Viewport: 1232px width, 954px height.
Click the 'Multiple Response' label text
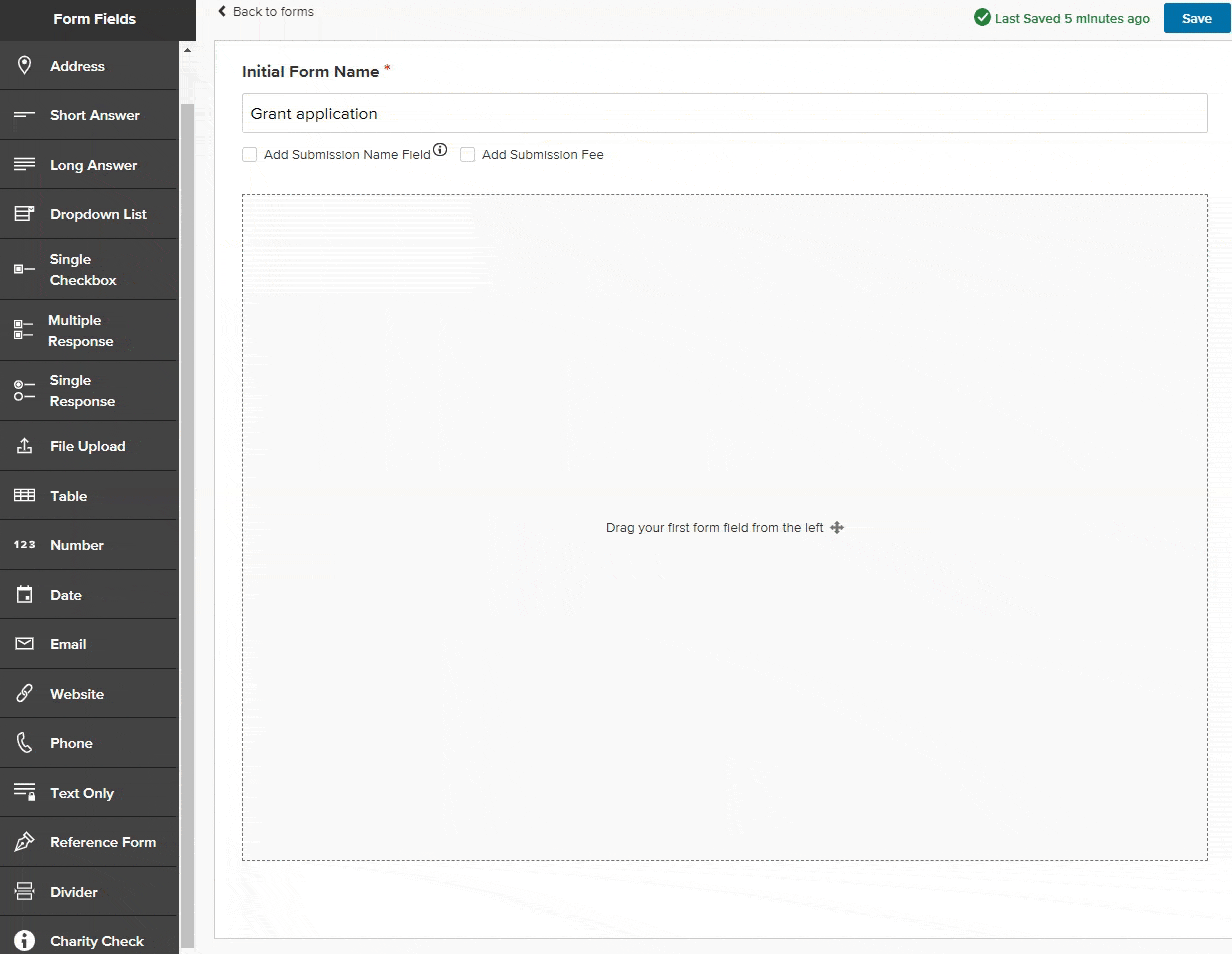point(80,331)
